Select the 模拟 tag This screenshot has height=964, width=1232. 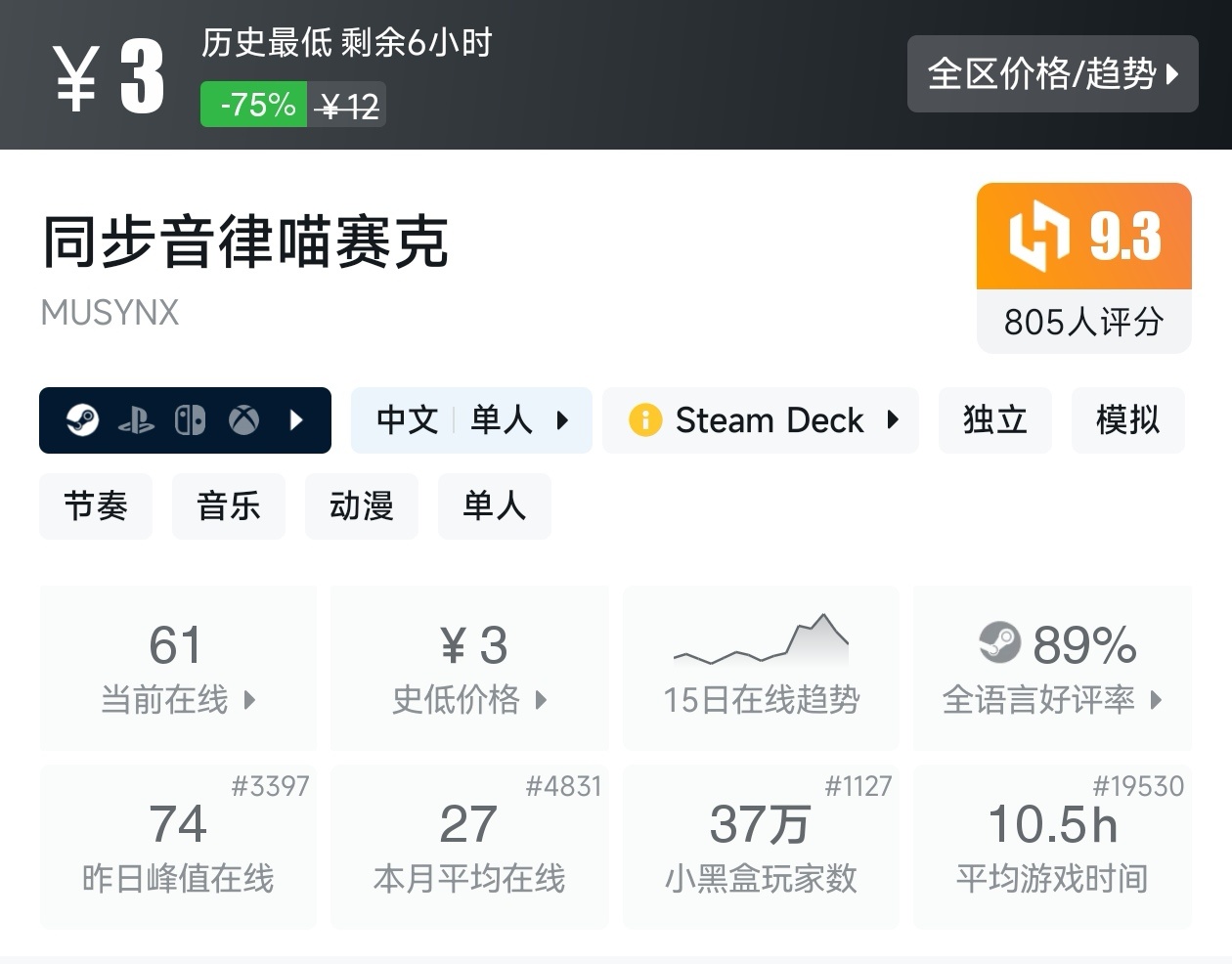[1128, 420]
